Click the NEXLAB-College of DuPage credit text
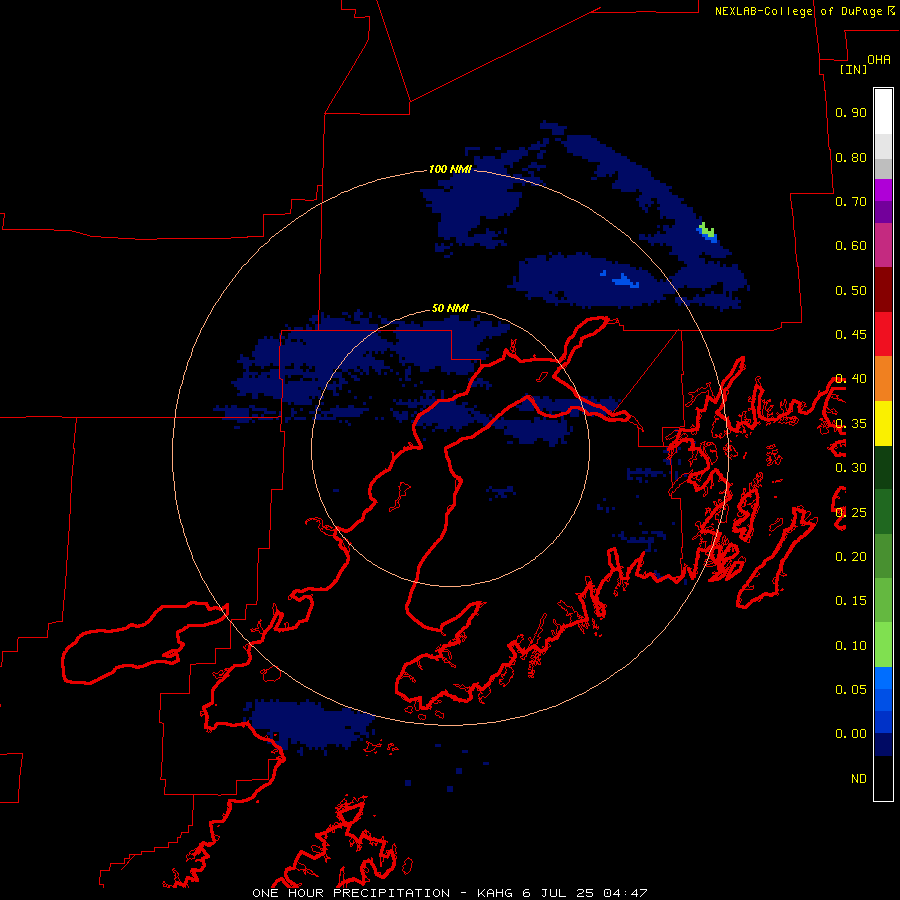Viewport: 900px width, 900px height. [799, 11]
